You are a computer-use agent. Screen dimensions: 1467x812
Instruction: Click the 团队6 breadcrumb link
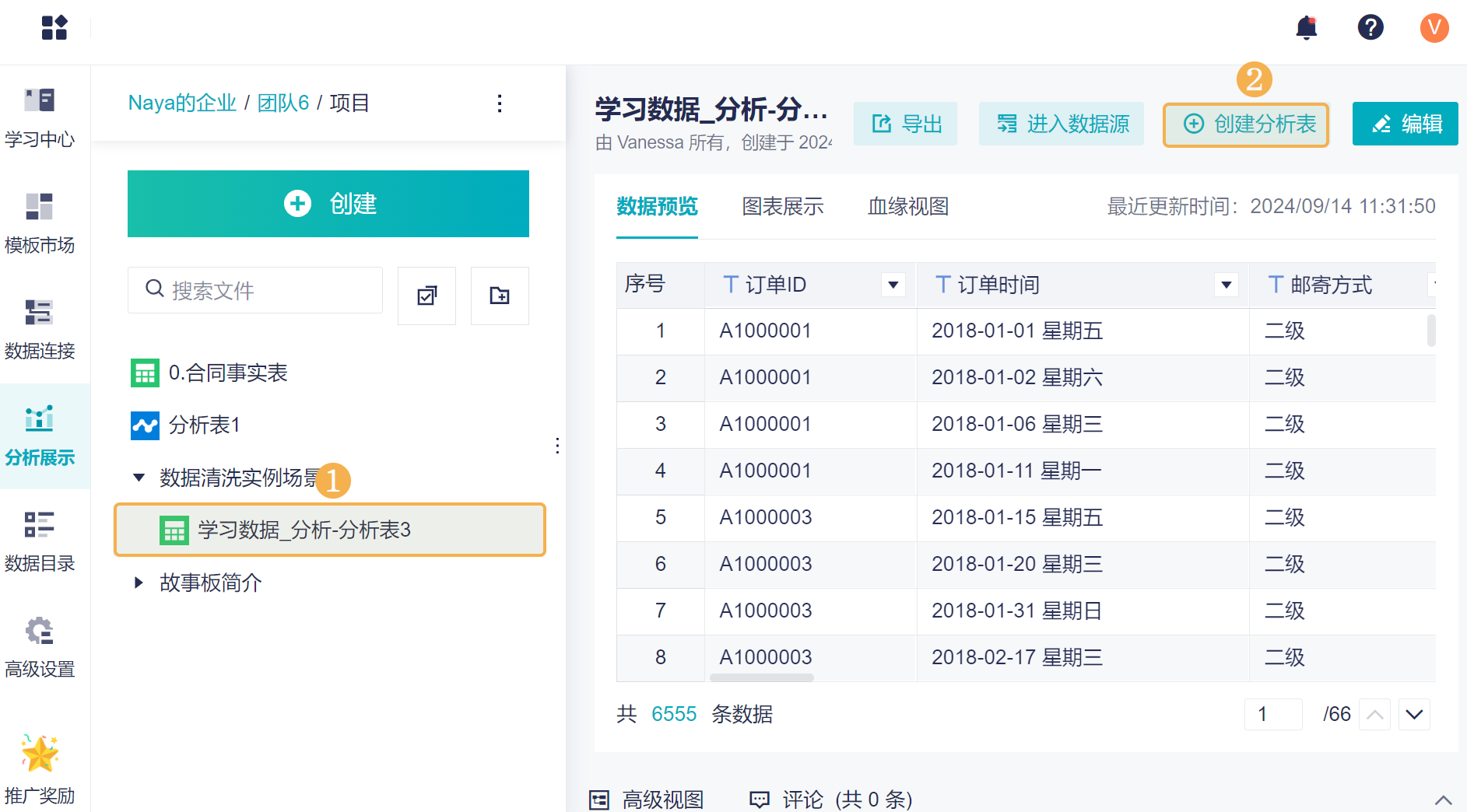pos(283,103)
